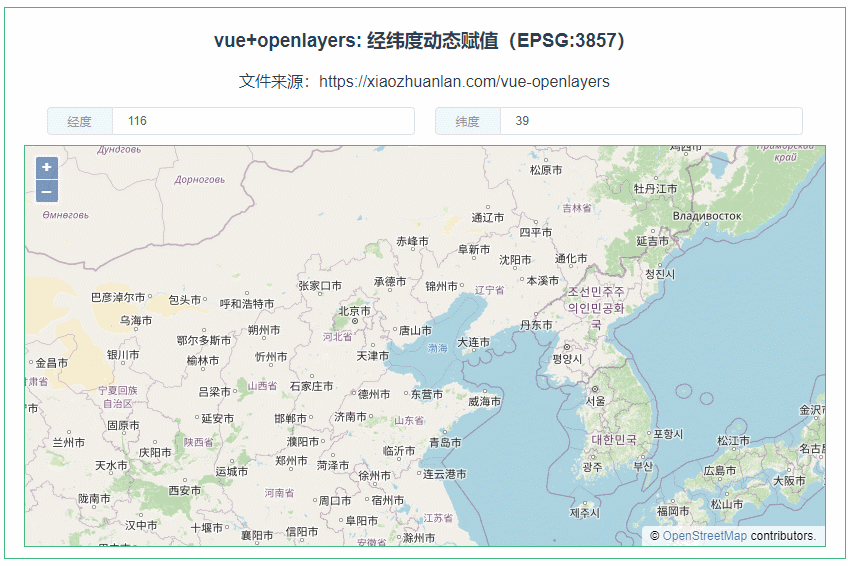Click the 제주시 label on map

coord(585,513)
